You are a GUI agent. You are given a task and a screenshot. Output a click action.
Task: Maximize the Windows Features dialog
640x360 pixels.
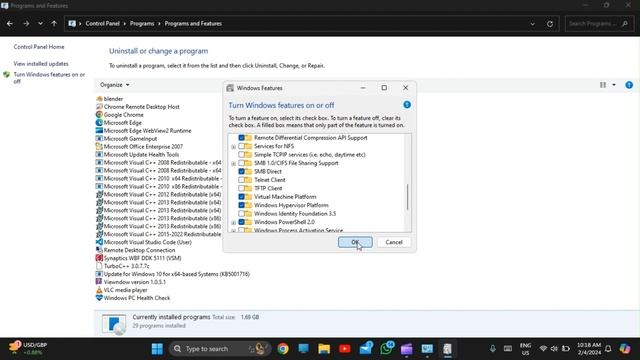(384, 88)
